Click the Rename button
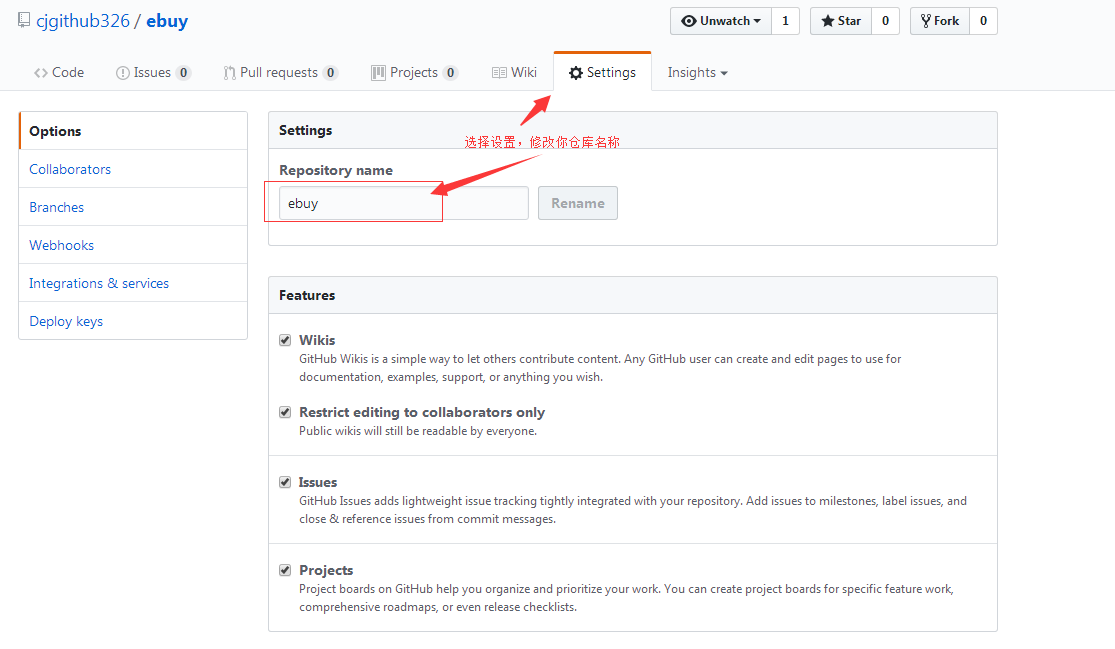Image resolution: width=1115 pixels, height=649 pixels. [577, 203]
